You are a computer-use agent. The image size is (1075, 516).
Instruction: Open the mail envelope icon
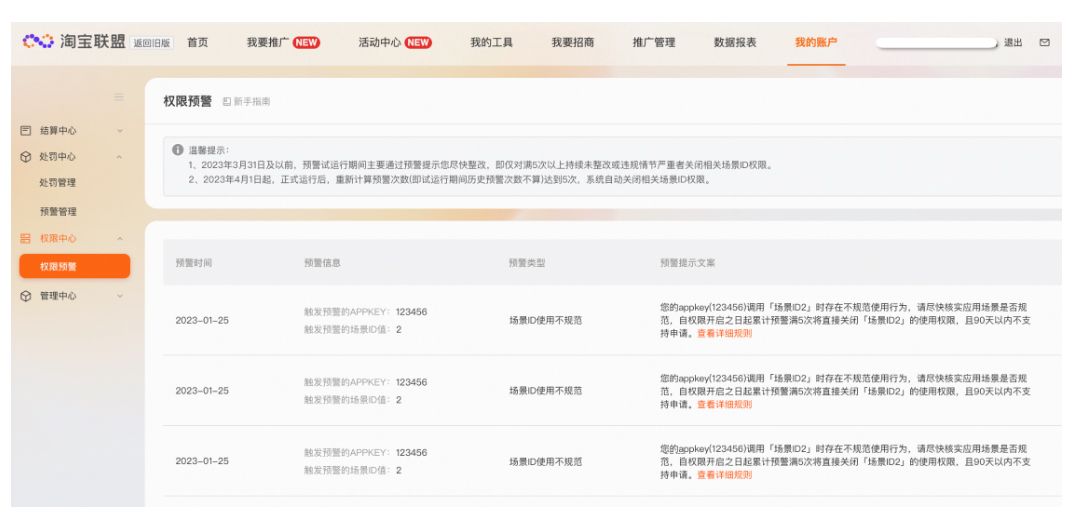[1044, 42]
